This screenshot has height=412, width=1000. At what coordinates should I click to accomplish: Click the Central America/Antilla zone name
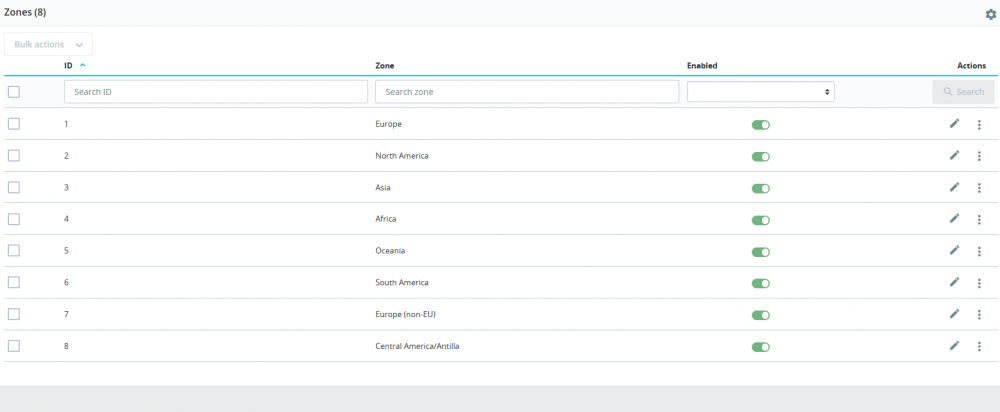click(417, 346)
